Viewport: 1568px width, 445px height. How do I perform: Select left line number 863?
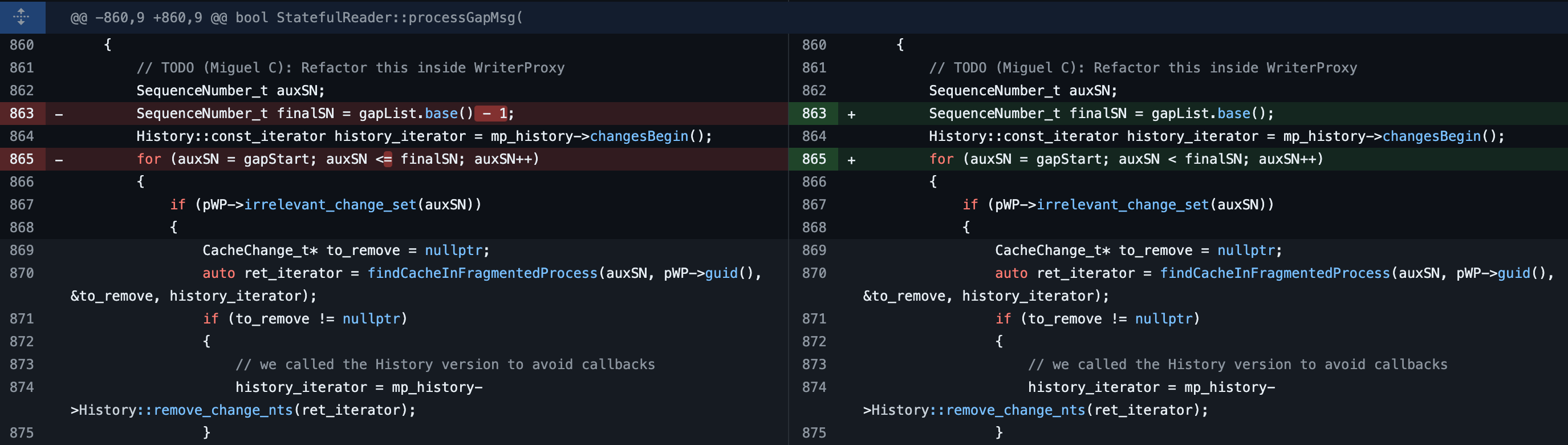tap(22, 114)
